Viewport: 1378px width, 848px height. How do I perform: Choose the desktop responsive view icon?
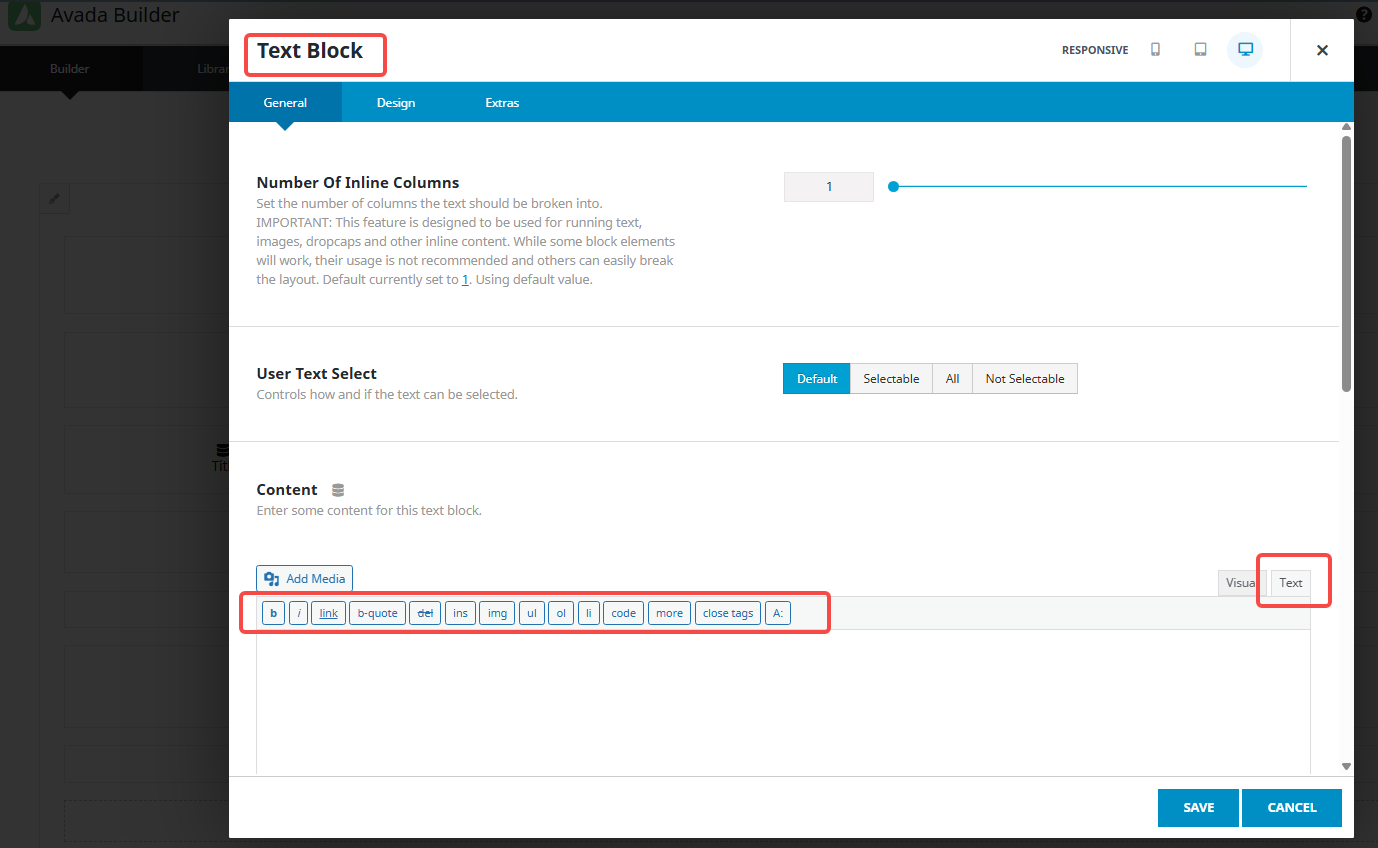[x=1245, y=50]
